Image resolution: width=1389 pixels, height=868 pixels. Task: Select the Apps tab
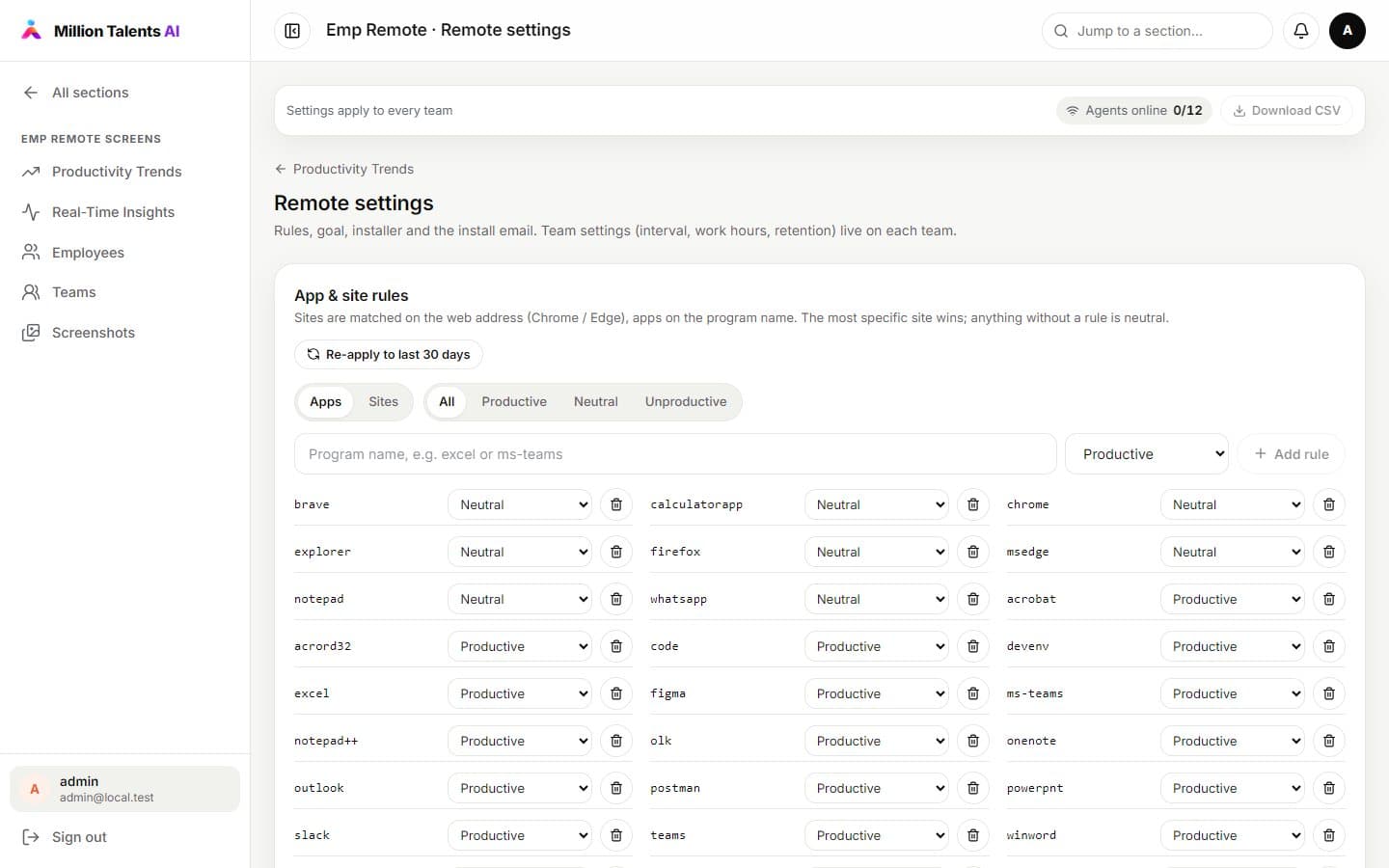[325, 402]
